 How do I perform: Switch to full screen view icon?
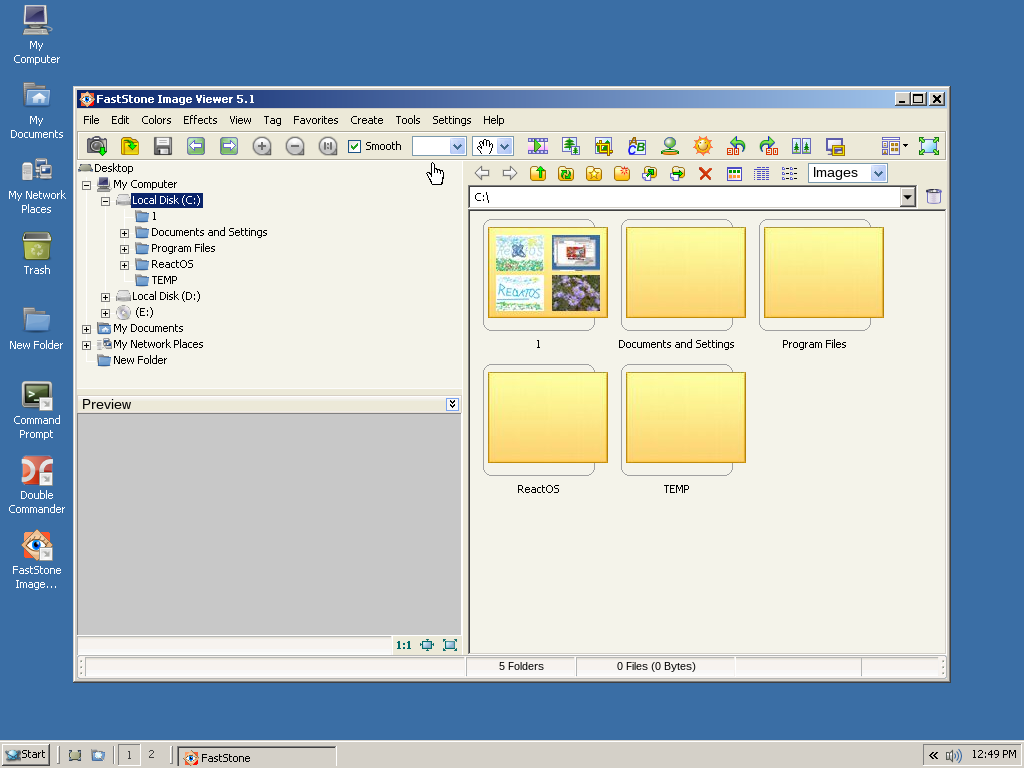coord(929,146)
